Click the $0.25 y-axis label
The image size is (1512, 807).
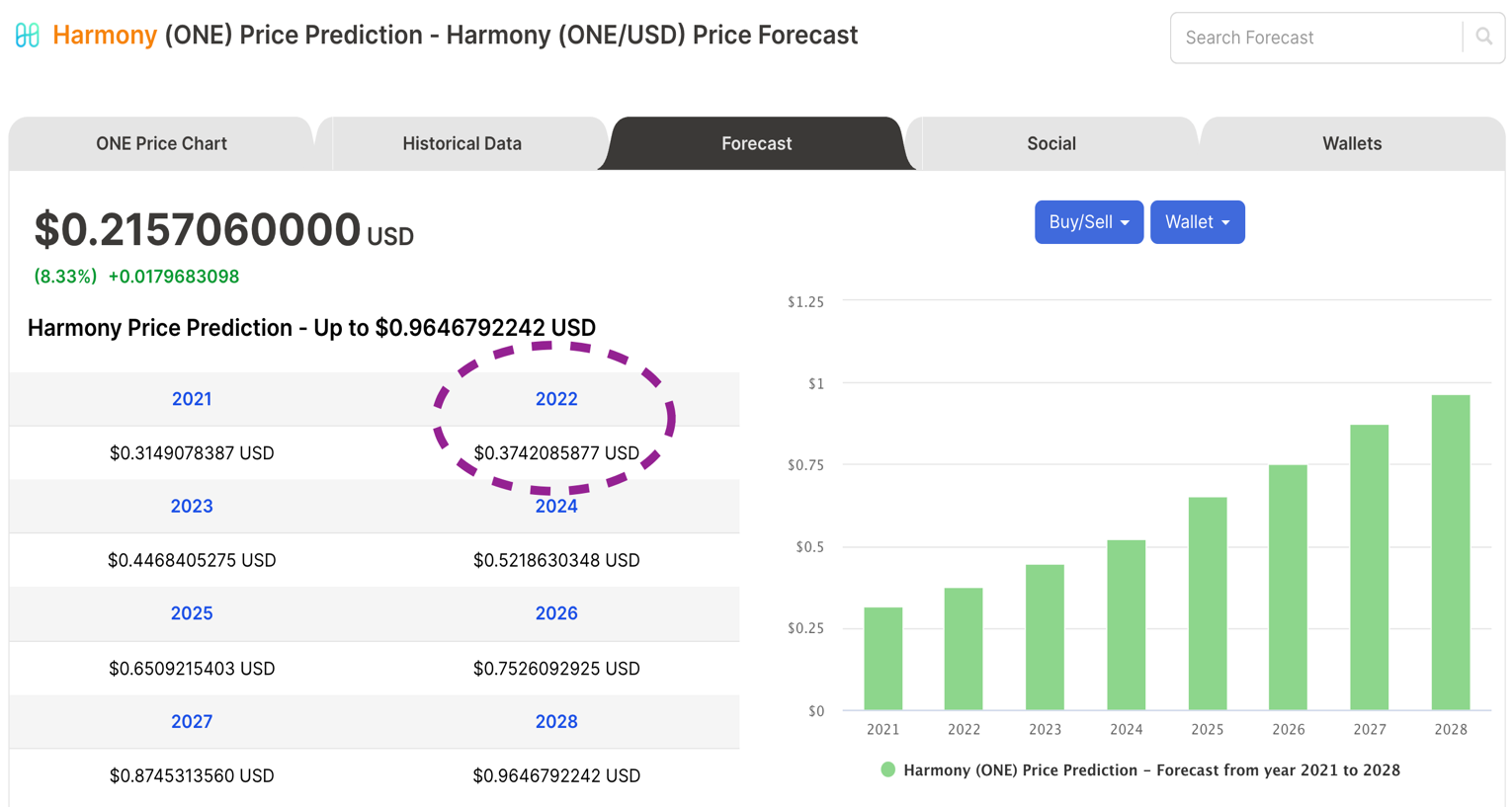point(805,628)
